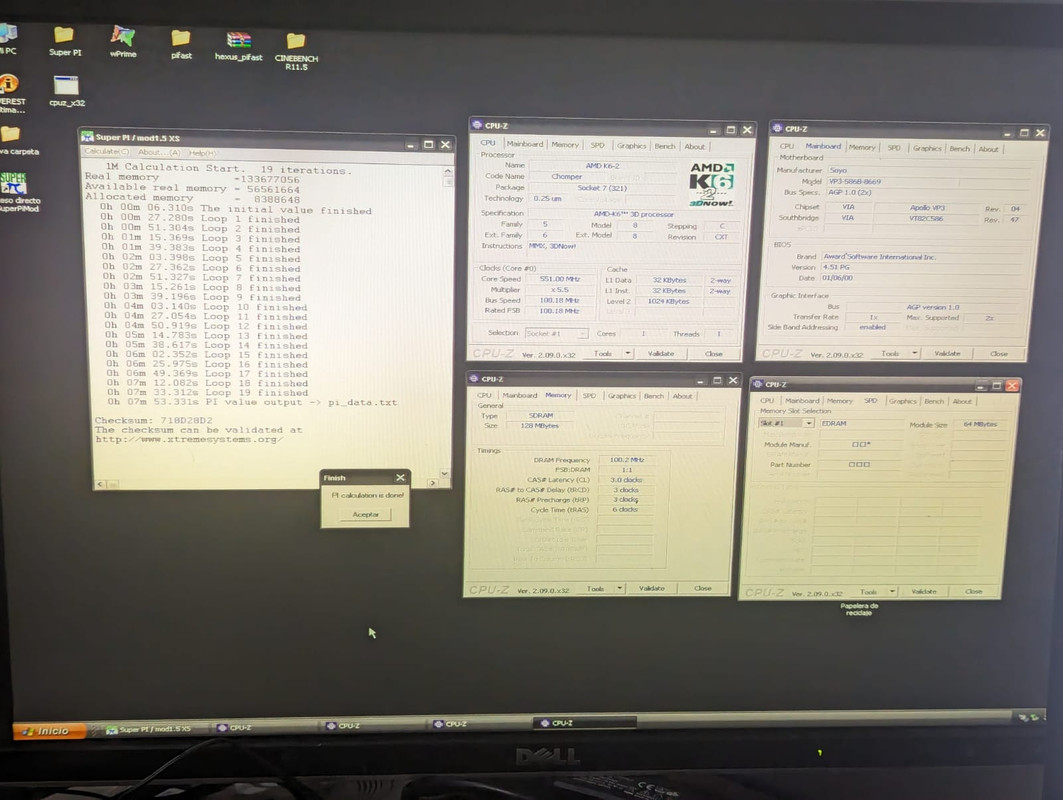Click Validate in the Mainboard window
Viewport: 1063px width, 800px height.
(x=946, y=353)
